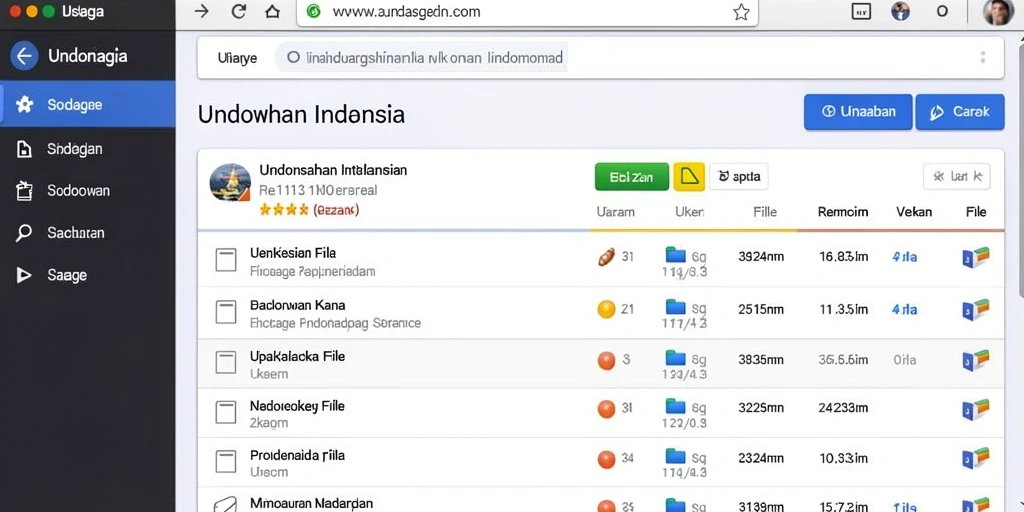This screenshot has width=1024, height=512.
Task: Click the address bar URL
Action: [x=406, y=12]
